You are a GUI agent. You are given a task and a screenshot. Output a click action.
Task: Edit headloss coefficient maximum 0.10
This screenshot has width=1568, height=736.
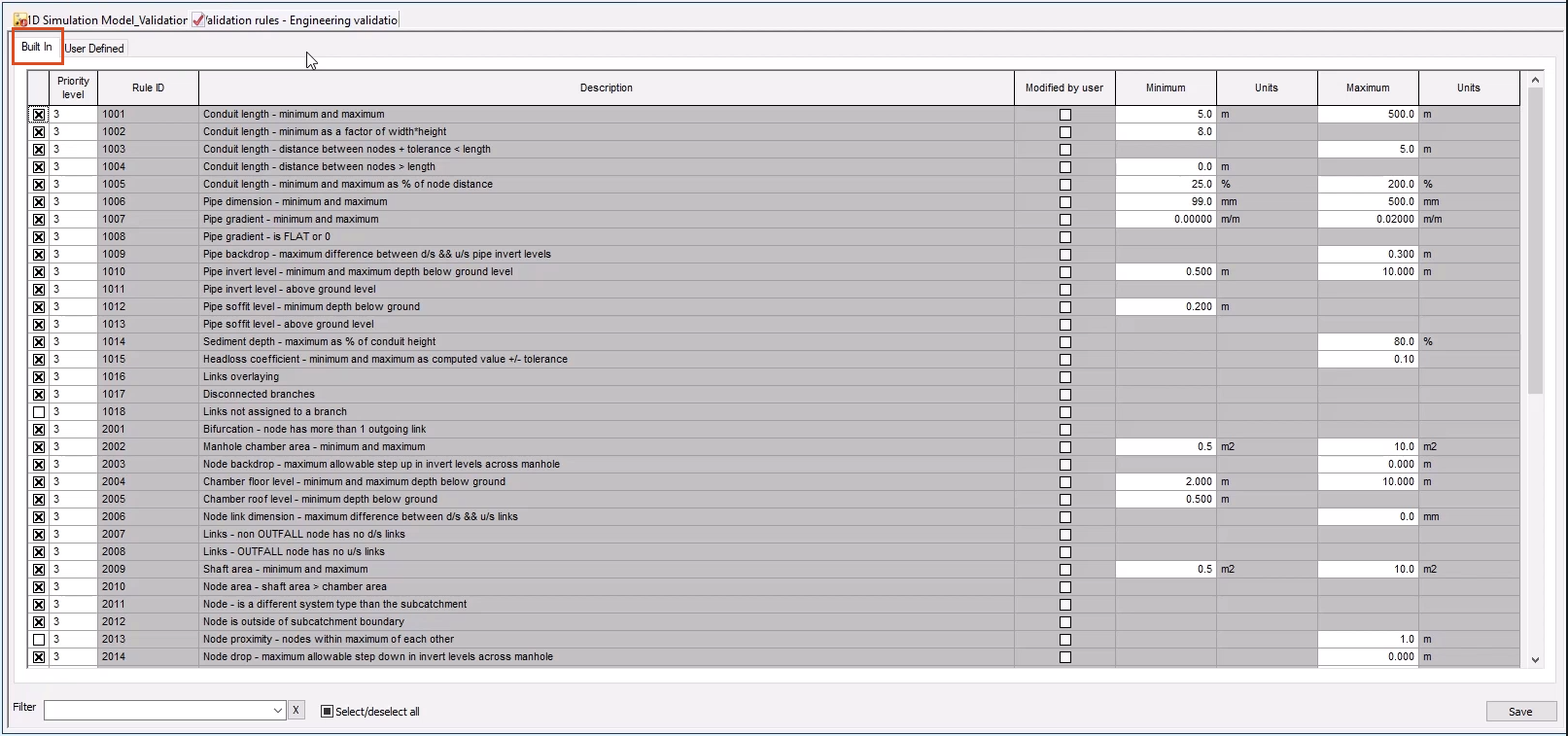(1368, 359)
